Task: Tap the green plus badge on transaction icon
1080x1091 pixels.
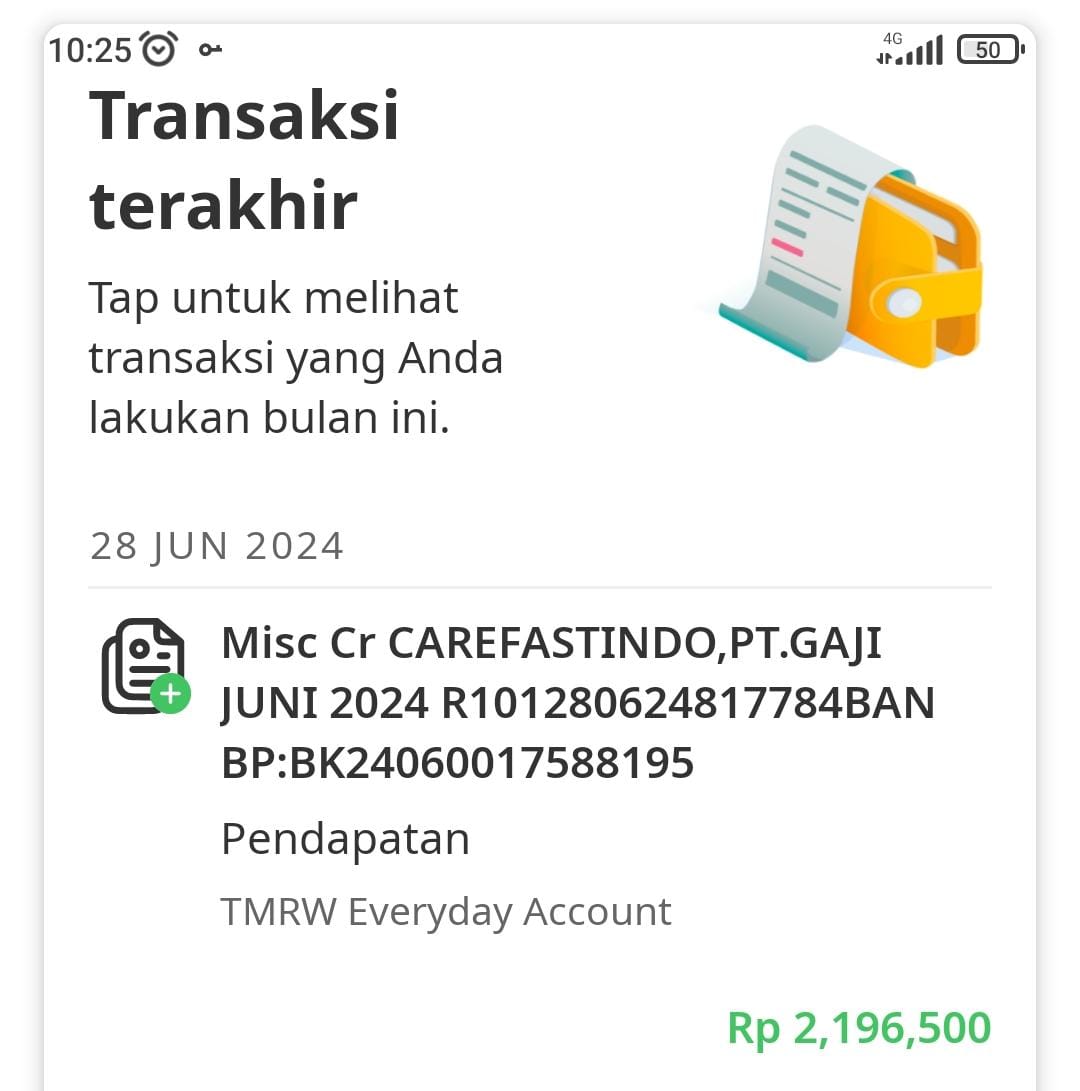Action: [170, 693]
